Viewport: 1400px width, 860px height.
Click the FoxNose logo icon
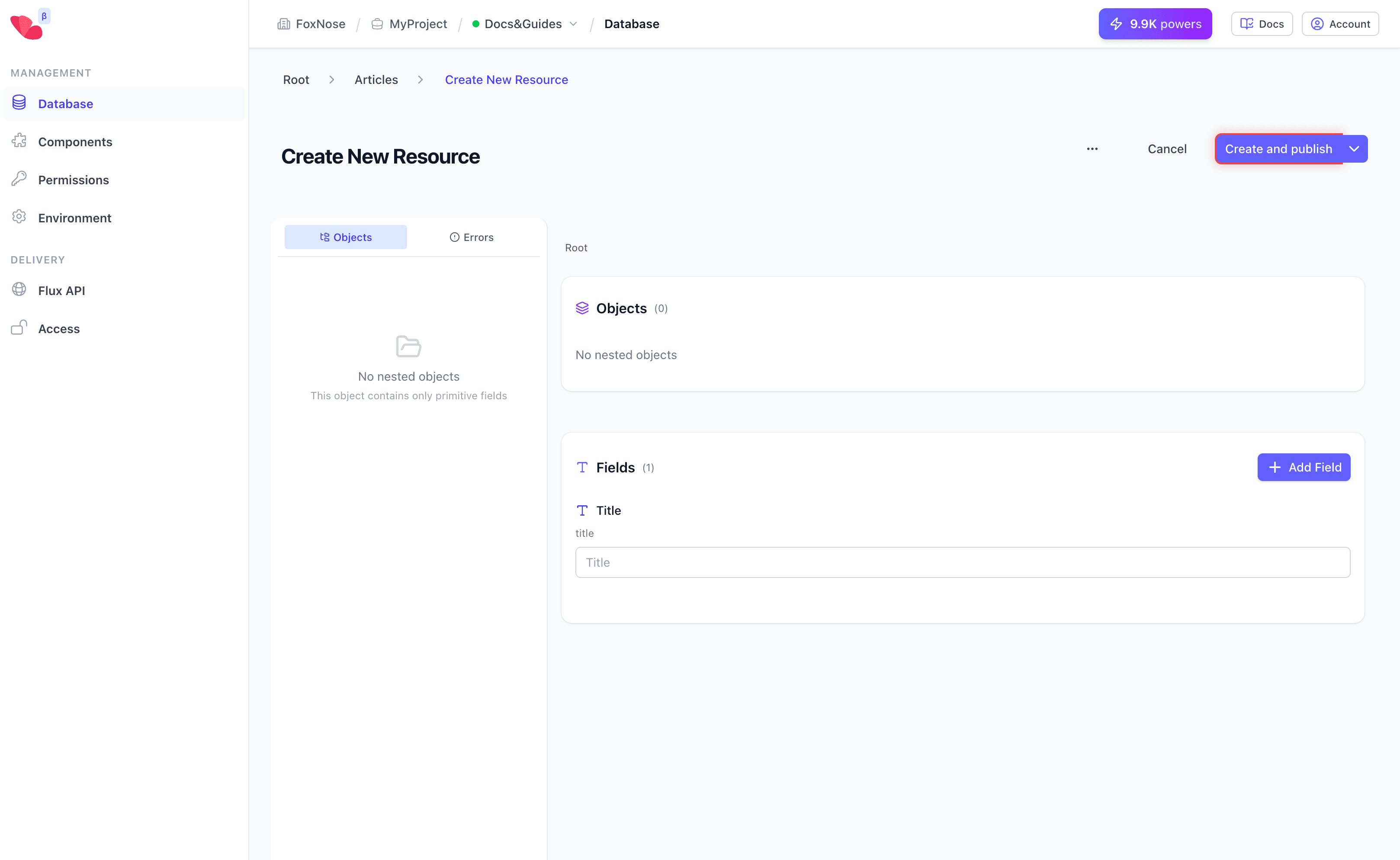point(26,27)
